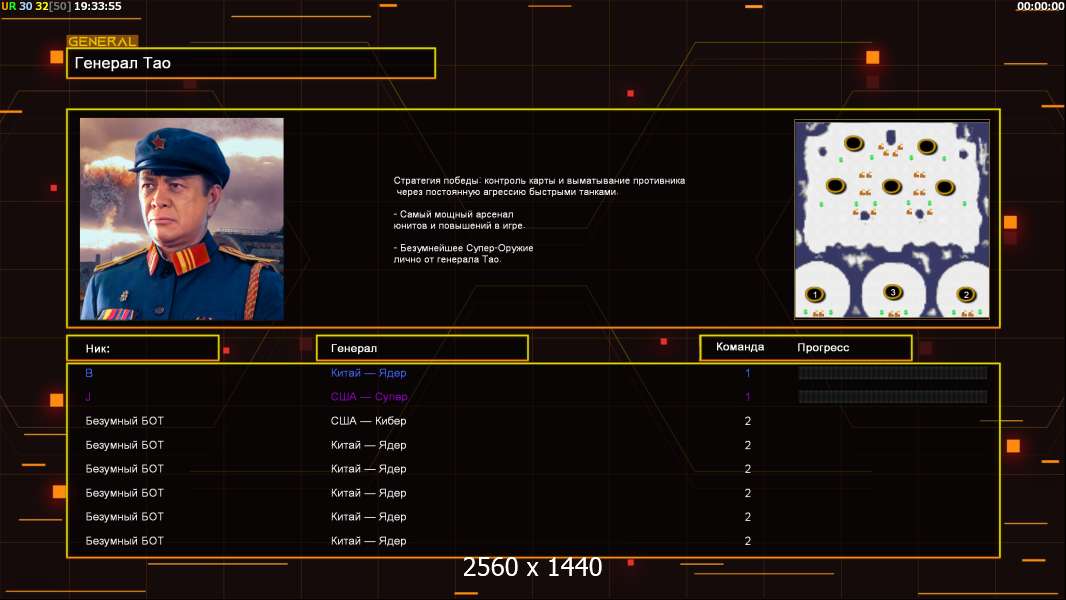Click the 'UR 30 32[50]' counter
The image size is (1066, 600).
[x=36, y=6]
